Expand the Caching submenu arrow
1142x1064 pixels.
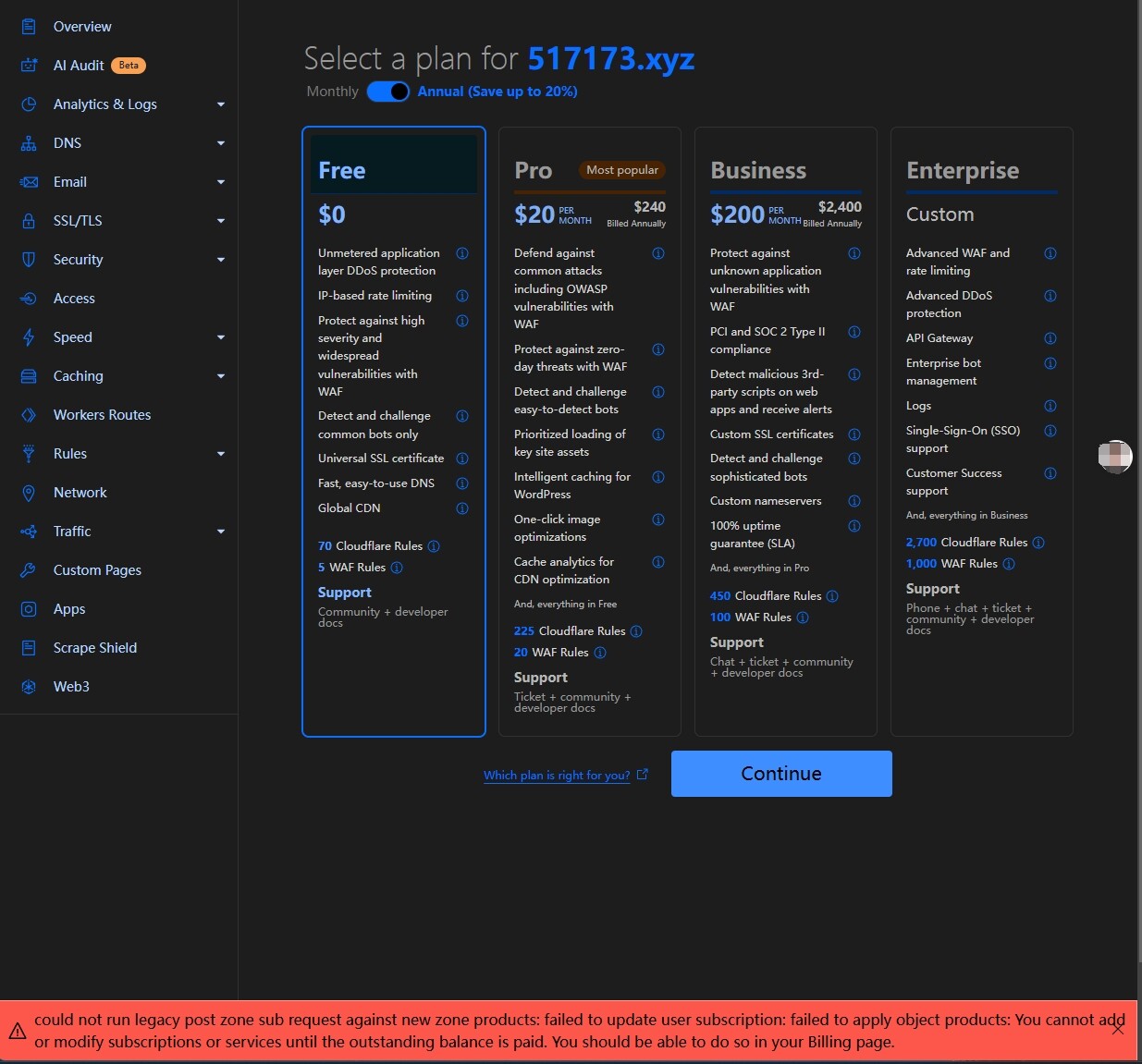point(221,376)
